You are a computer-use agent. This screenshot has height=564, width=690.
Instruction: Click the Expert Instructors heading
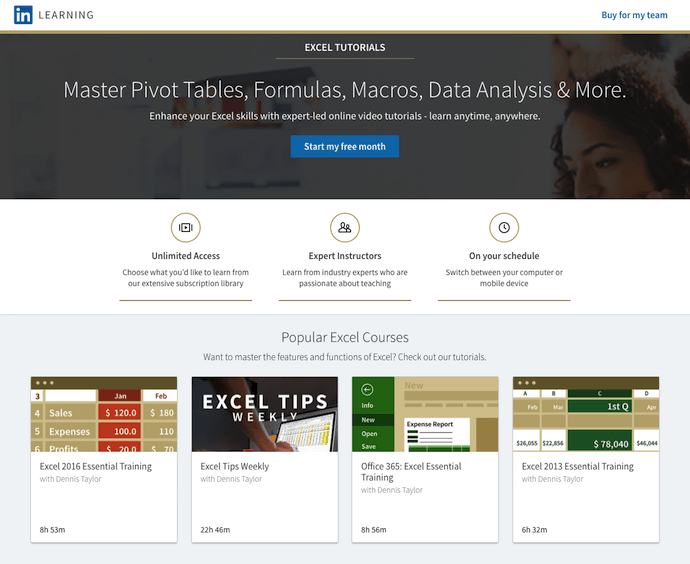[345, 256]
